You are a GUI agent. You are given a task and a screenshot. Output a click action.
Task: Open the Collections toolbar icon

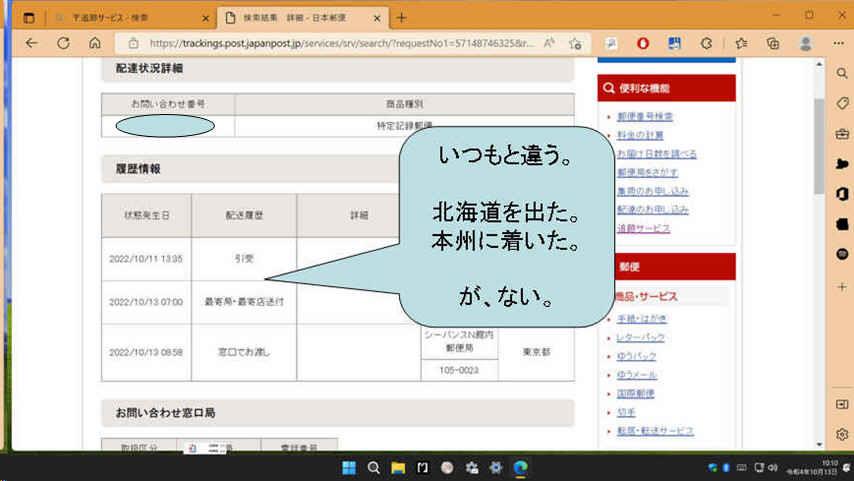[x=773, y=43]
